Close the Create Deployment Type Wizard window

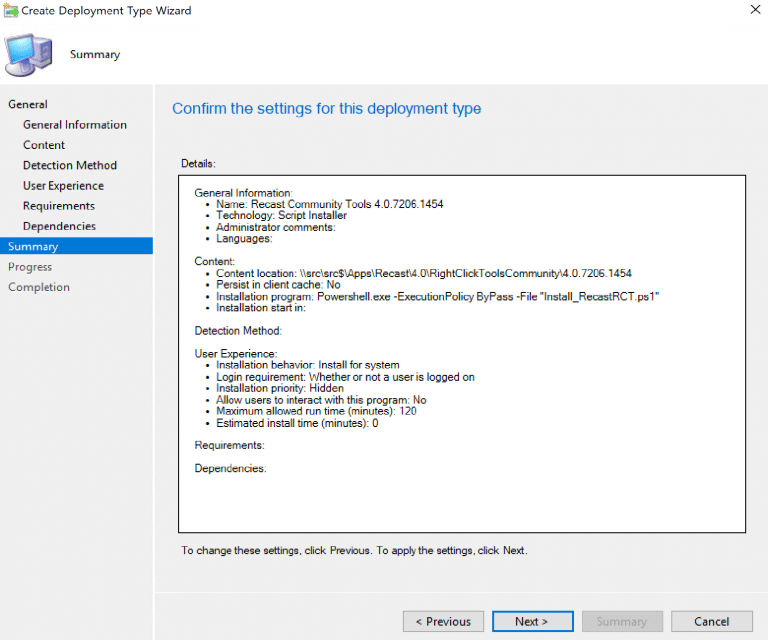pyautogui.click(x=748, y=11)
